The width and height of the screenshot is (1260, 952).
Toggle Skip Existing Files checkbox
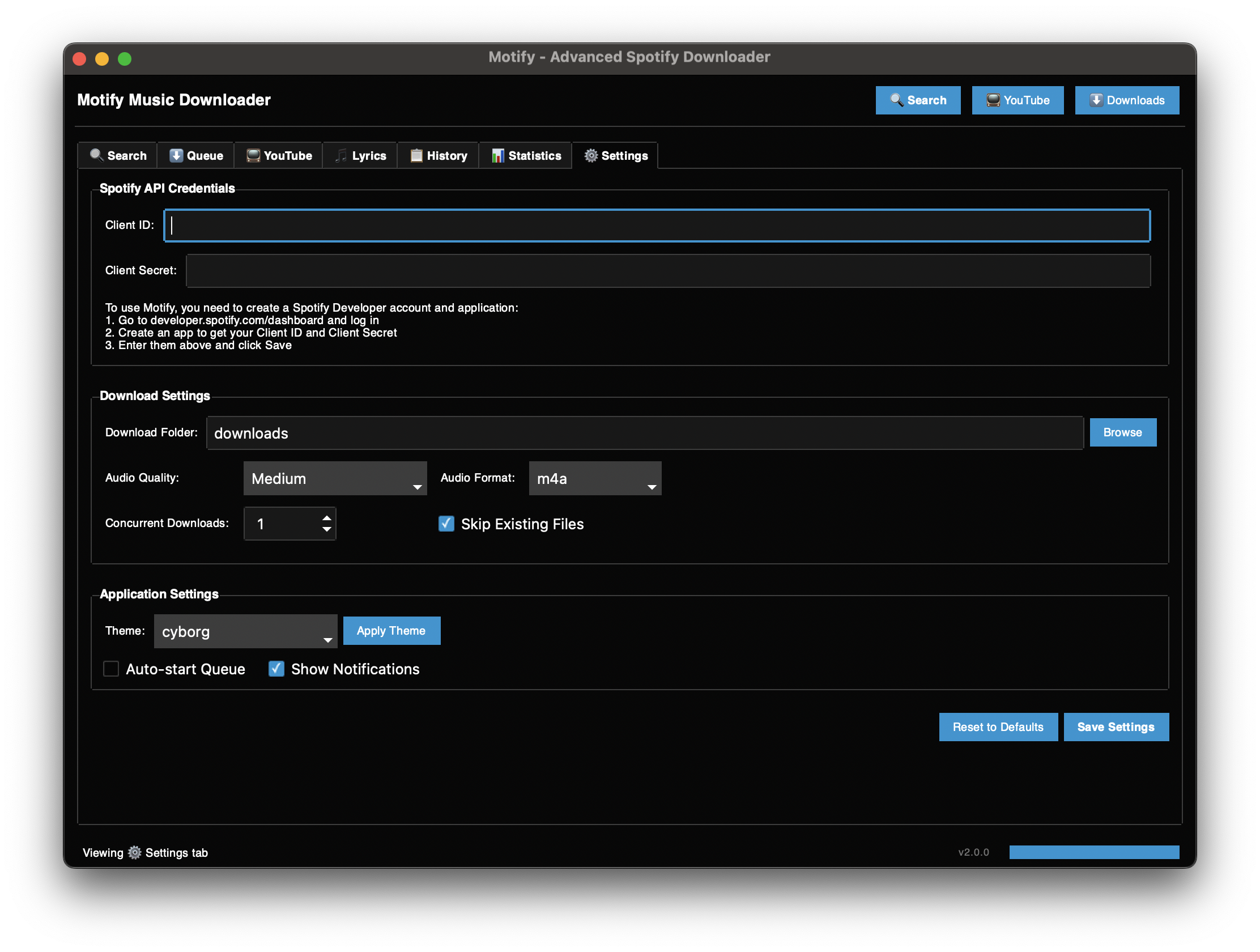coord(446,524)
